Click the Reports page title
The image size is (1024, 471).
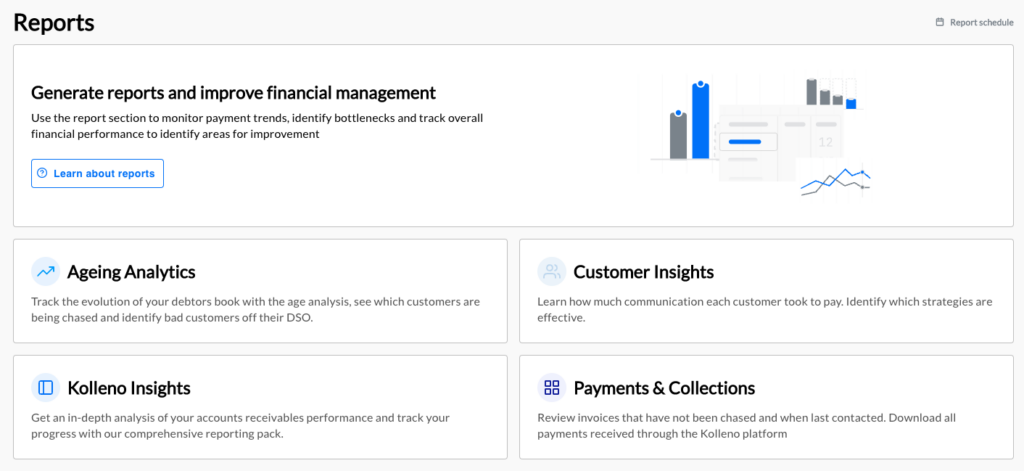point(54,22)
